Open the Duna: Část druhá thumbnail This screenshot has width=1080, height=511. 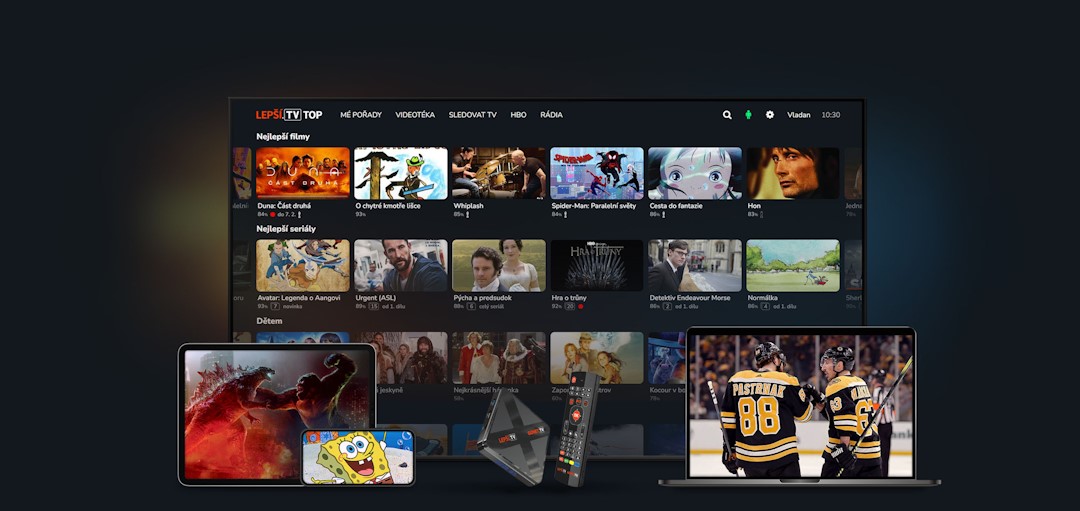click(x=303, y=173)
